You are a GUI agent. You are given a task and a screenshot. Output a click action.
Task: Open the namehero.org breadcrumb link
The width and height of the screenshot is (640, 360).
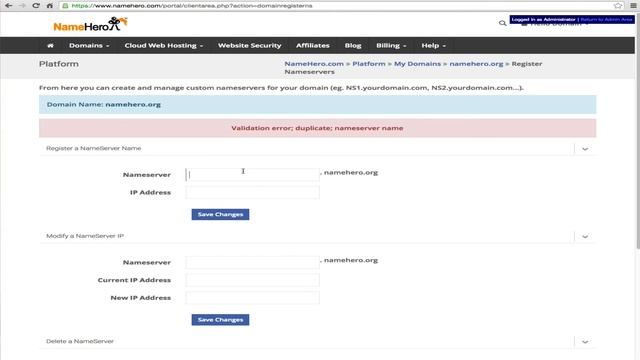476,64
